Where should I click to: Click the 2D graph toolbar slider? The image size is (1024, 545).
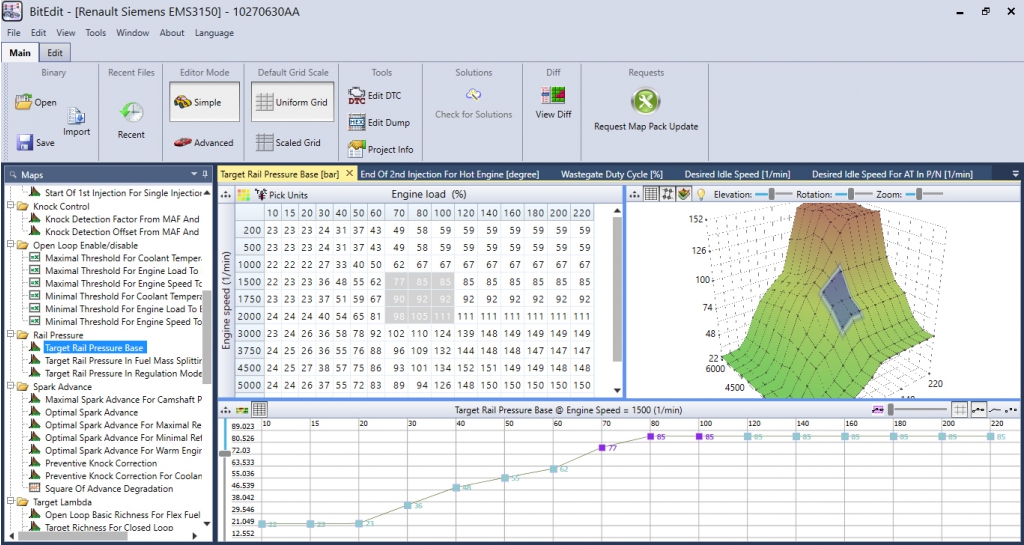point(918,410)
